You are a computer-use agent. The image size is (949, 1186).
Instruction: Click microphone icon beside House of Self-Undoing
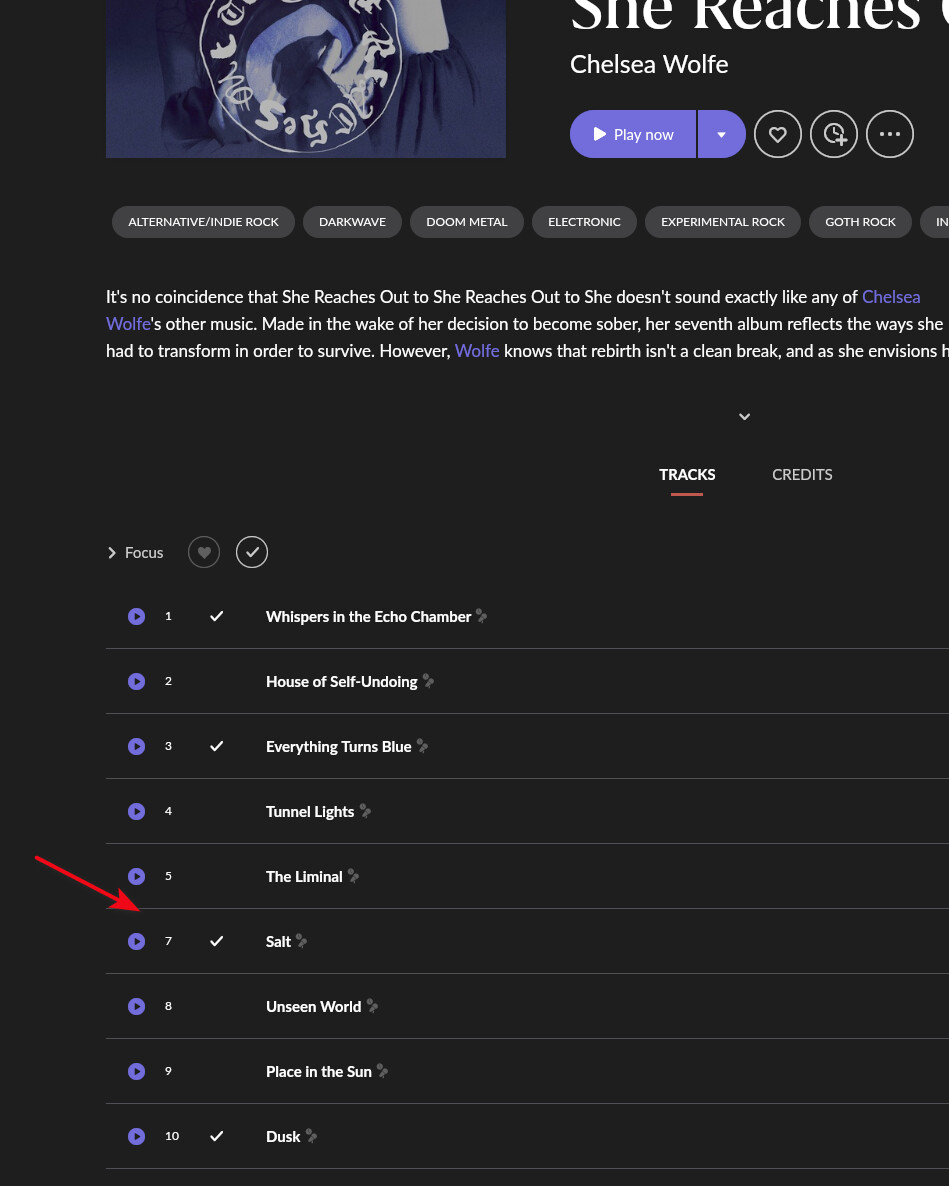coord(428,681)
